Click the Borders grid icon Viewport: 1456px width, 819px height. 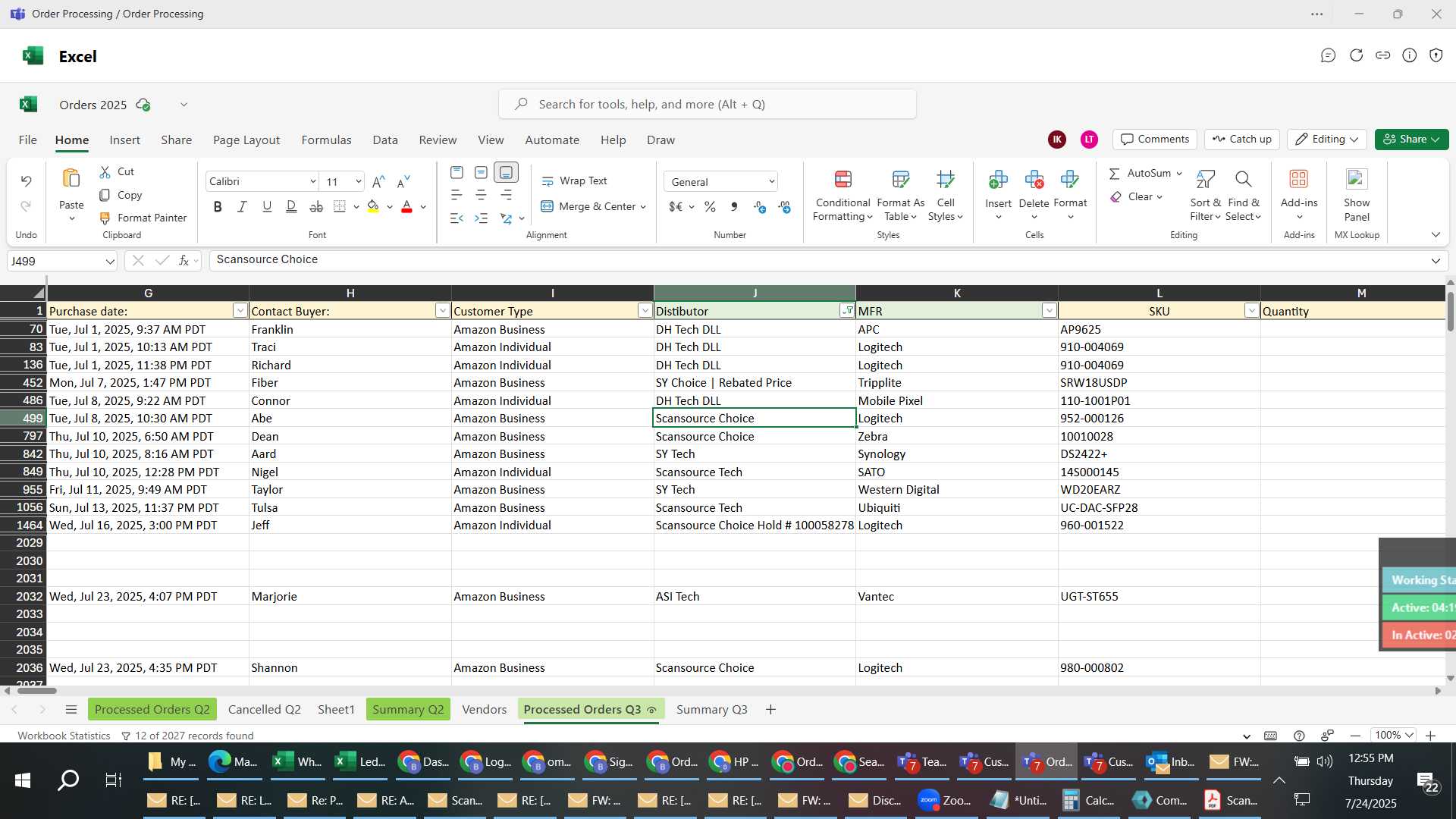(340, 206)
